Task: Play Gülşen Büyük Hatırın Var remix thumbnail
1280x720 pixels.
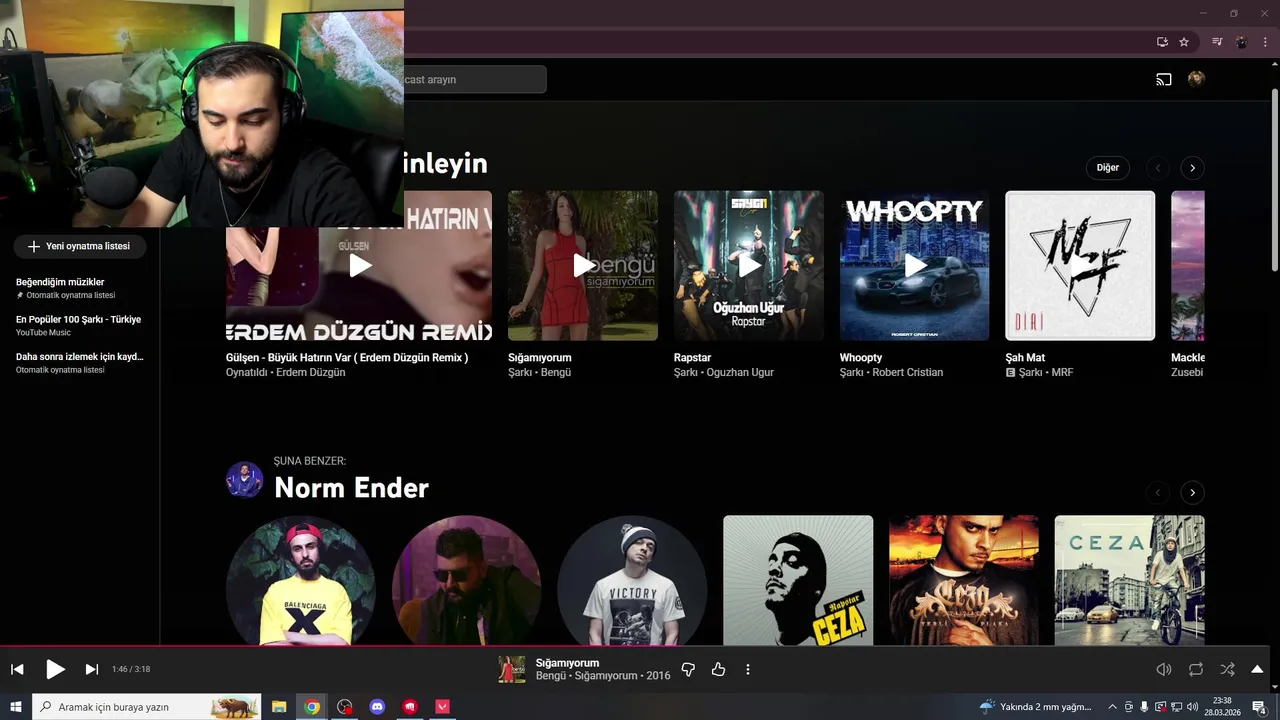Action: 359,266
